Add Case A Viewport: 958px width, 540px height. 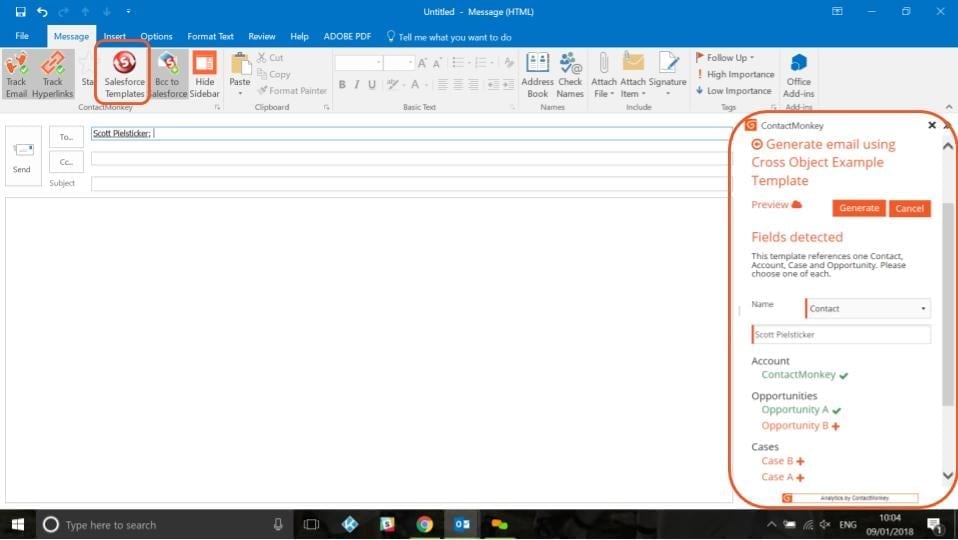[782, 477]
